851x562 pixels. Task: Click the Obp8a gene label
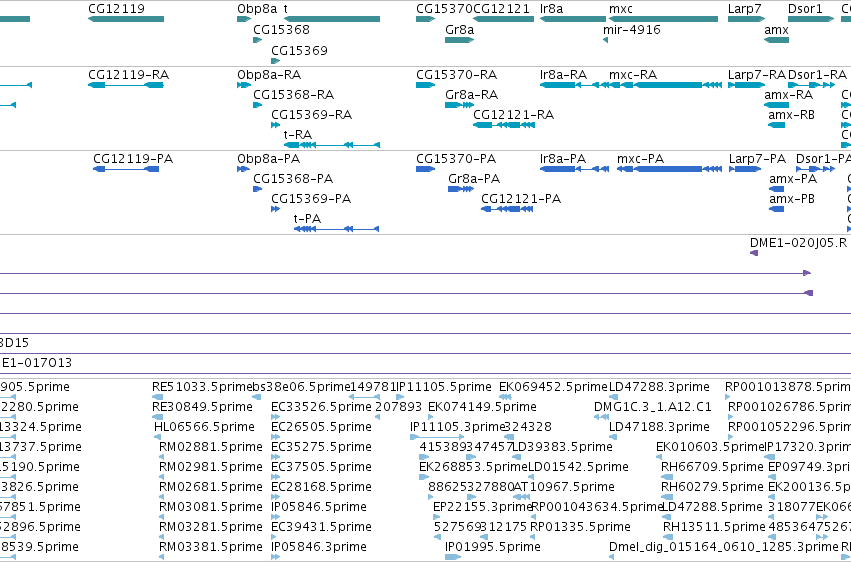[257, 9]
